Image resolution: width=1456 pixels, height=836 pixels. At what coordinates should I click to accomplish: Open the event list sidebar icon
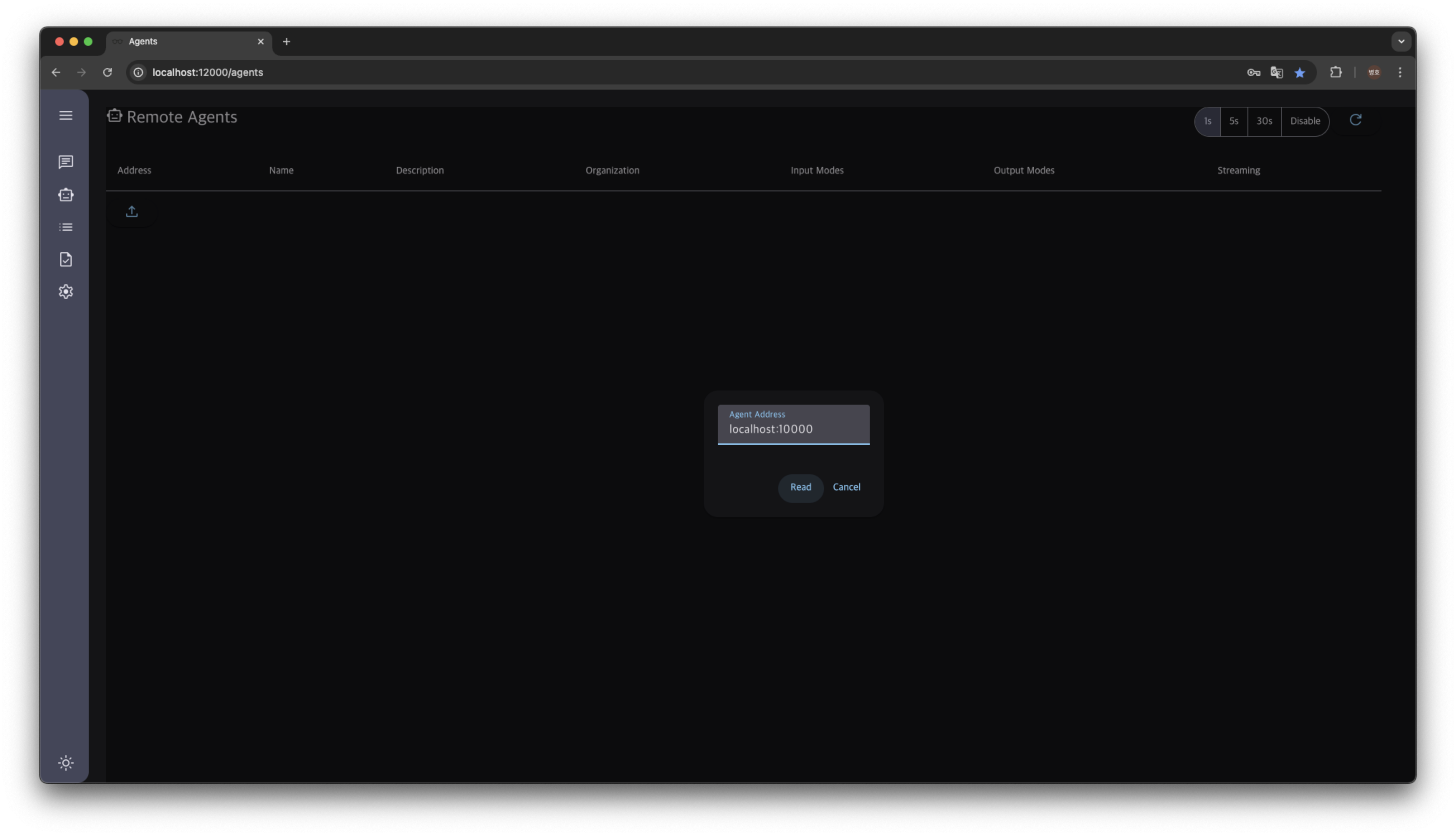(66, 227)
